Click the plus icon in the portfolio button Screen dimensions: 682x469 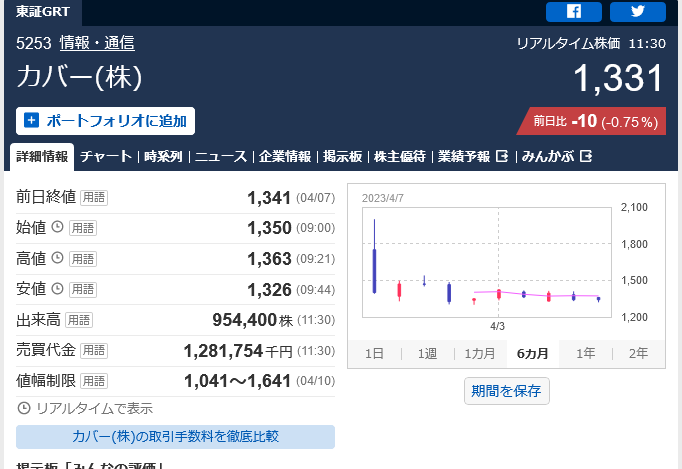point(31,120)
